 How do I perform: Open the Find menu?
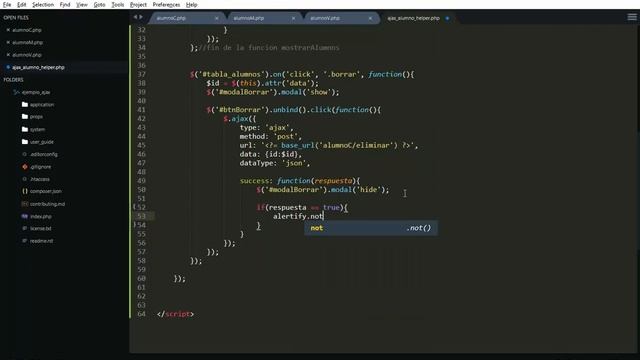click(x=65, y=5)
